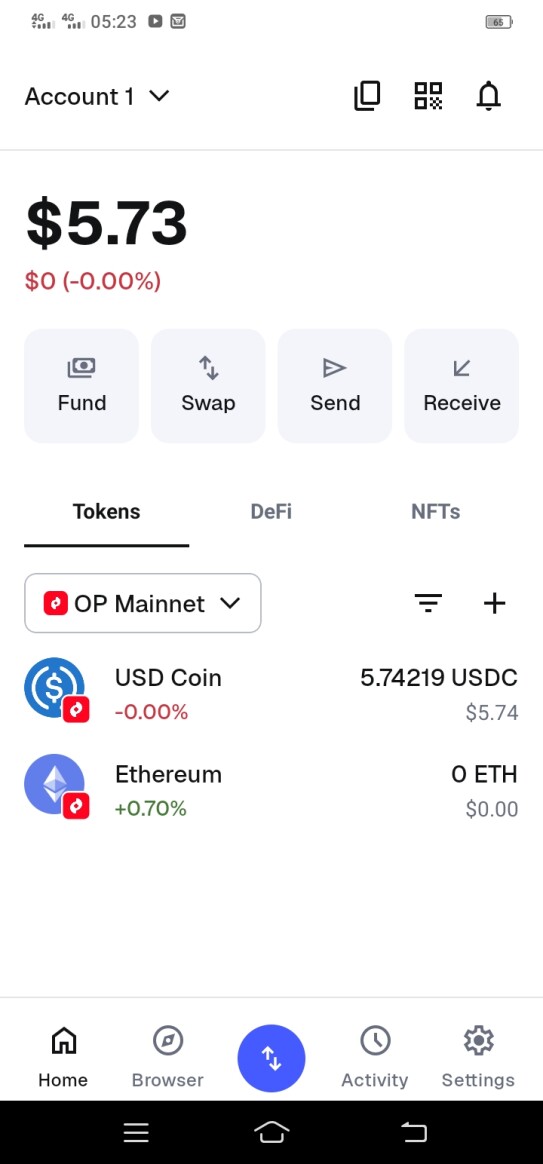
Task: Tap the Fund button
Action: (x=82, y=386)
